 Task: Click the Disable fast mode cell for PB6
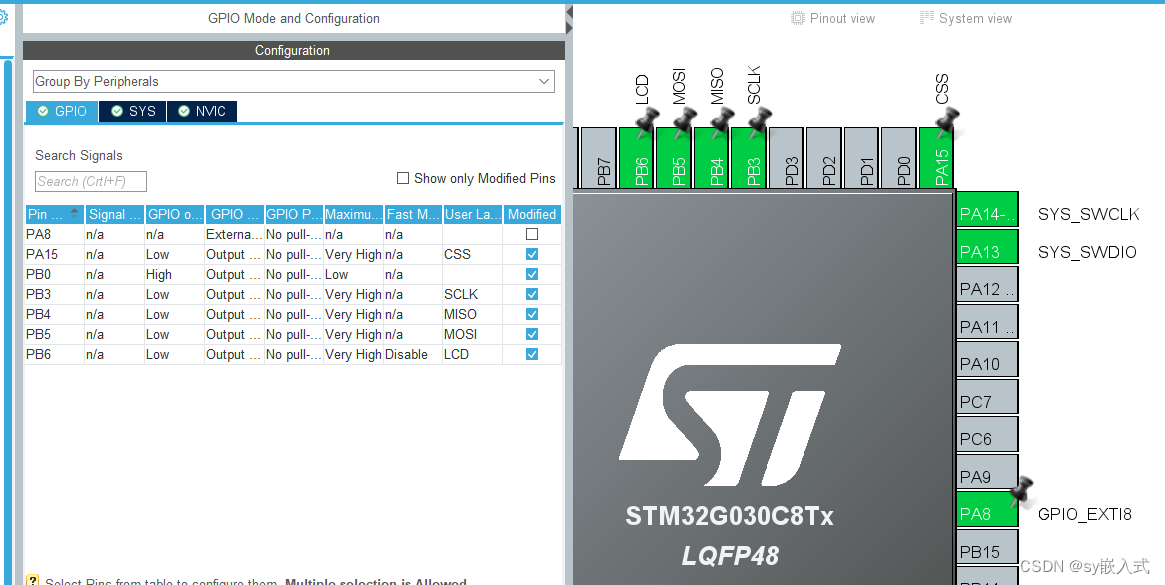413,355
